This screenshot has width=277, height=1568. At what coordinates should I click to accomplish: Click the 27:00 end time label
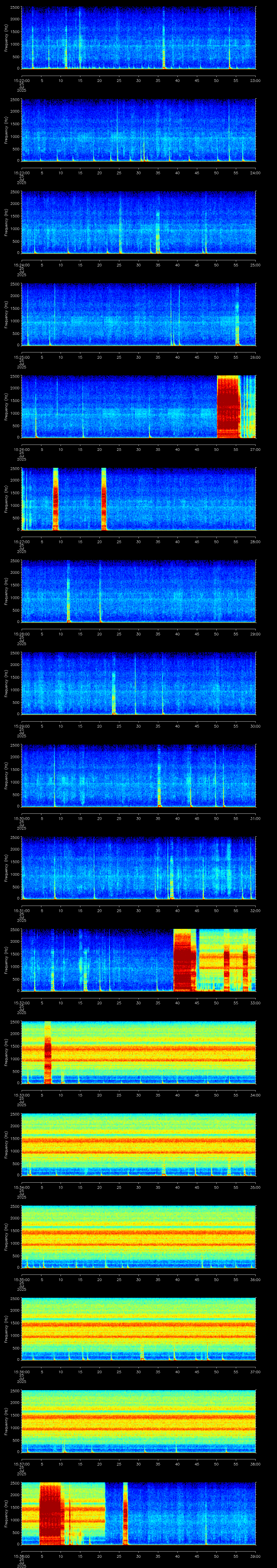pyautogui.click(x=255, y=449)
